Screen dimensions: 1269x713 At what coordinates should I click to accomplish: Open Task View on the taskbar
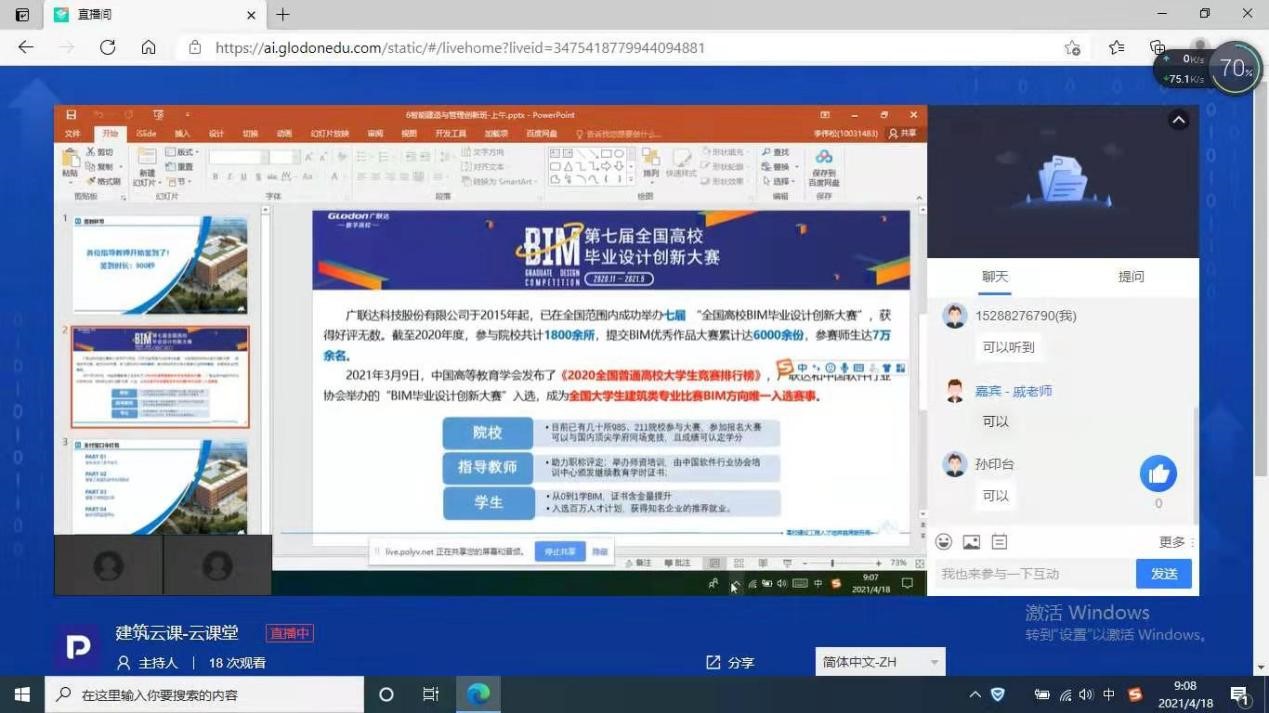click(x=431, y=694)
